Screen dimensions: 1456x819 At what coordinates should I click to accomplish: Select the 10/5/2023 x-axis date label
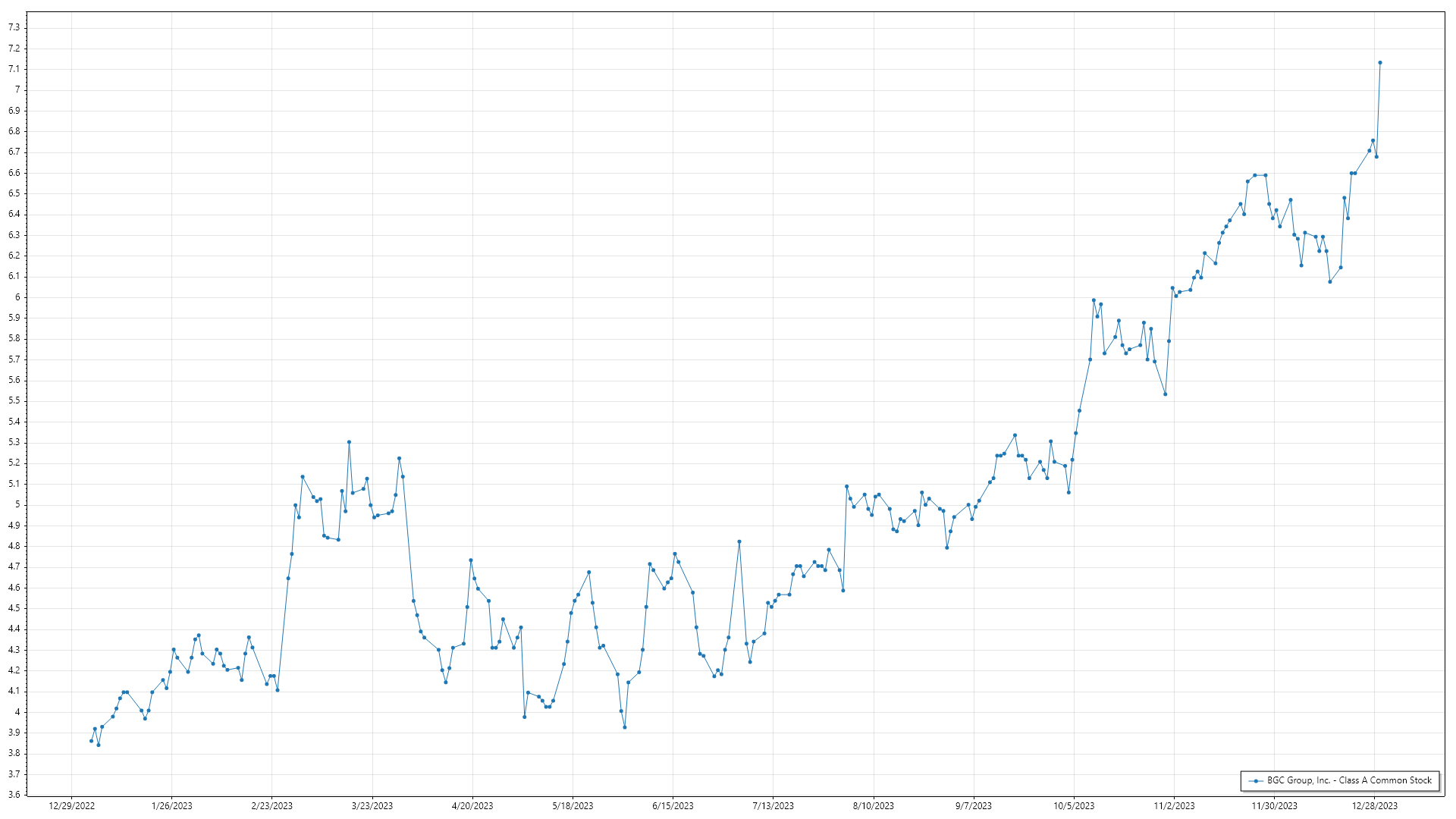coord(1074,806)
